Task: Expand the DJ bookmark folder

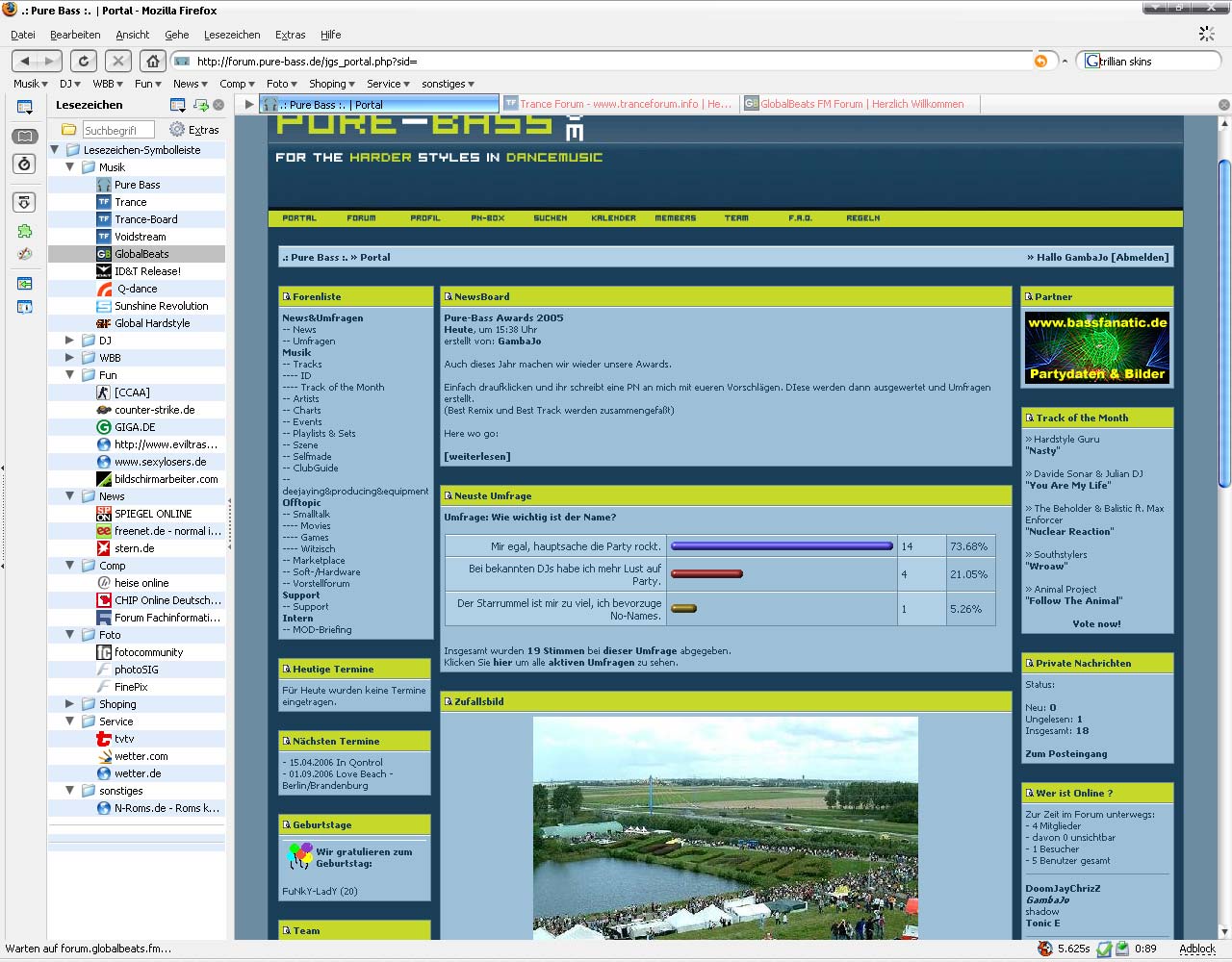Action: [69, 341]
